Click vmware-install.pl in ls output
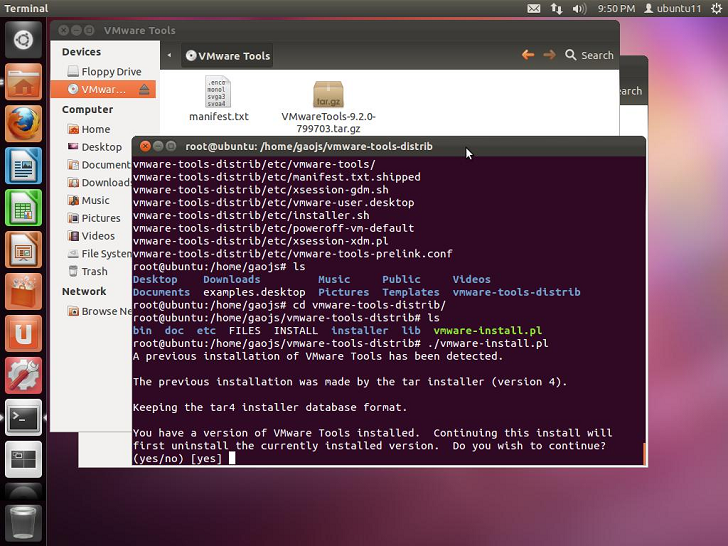The image size is (728, 546). pos(488,331)
